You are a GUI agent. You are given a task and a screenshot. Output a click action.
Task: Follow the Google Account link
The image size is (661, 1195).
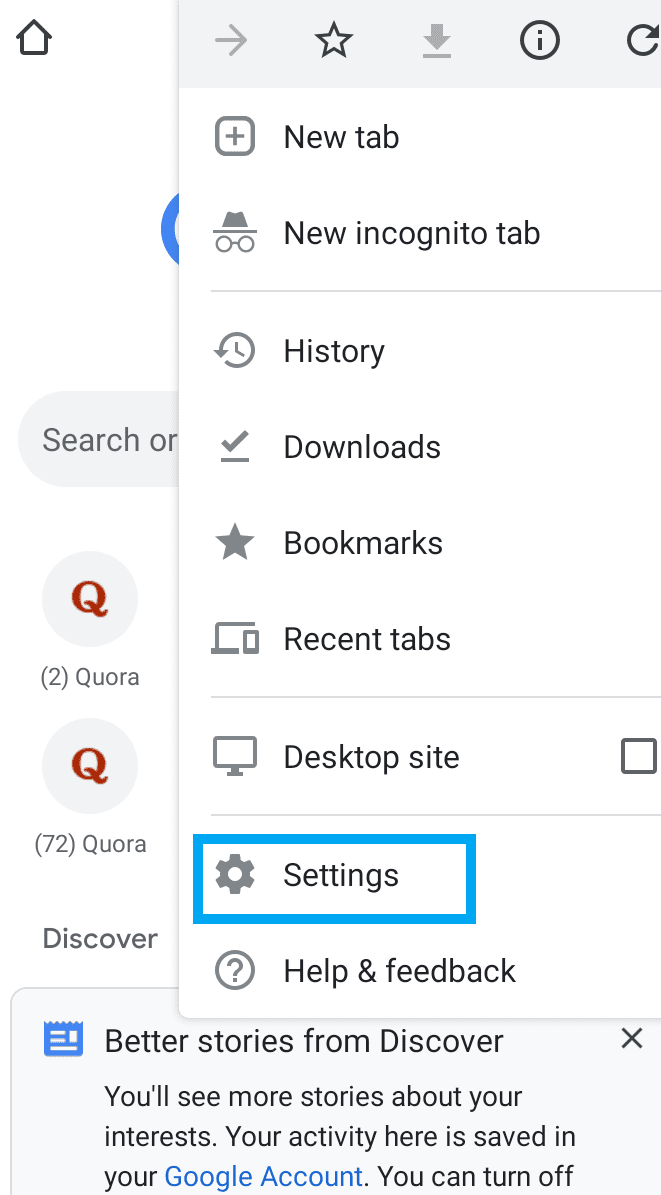(x=263, y=1176)
